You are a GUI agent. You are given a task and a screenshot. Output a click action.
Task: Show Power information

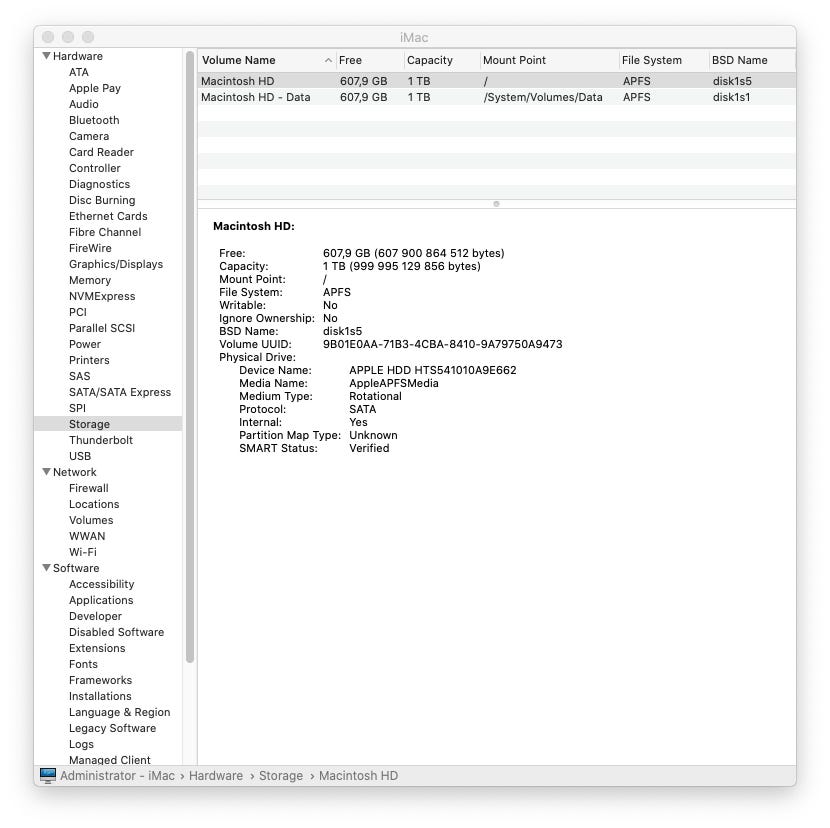point(85,344)
